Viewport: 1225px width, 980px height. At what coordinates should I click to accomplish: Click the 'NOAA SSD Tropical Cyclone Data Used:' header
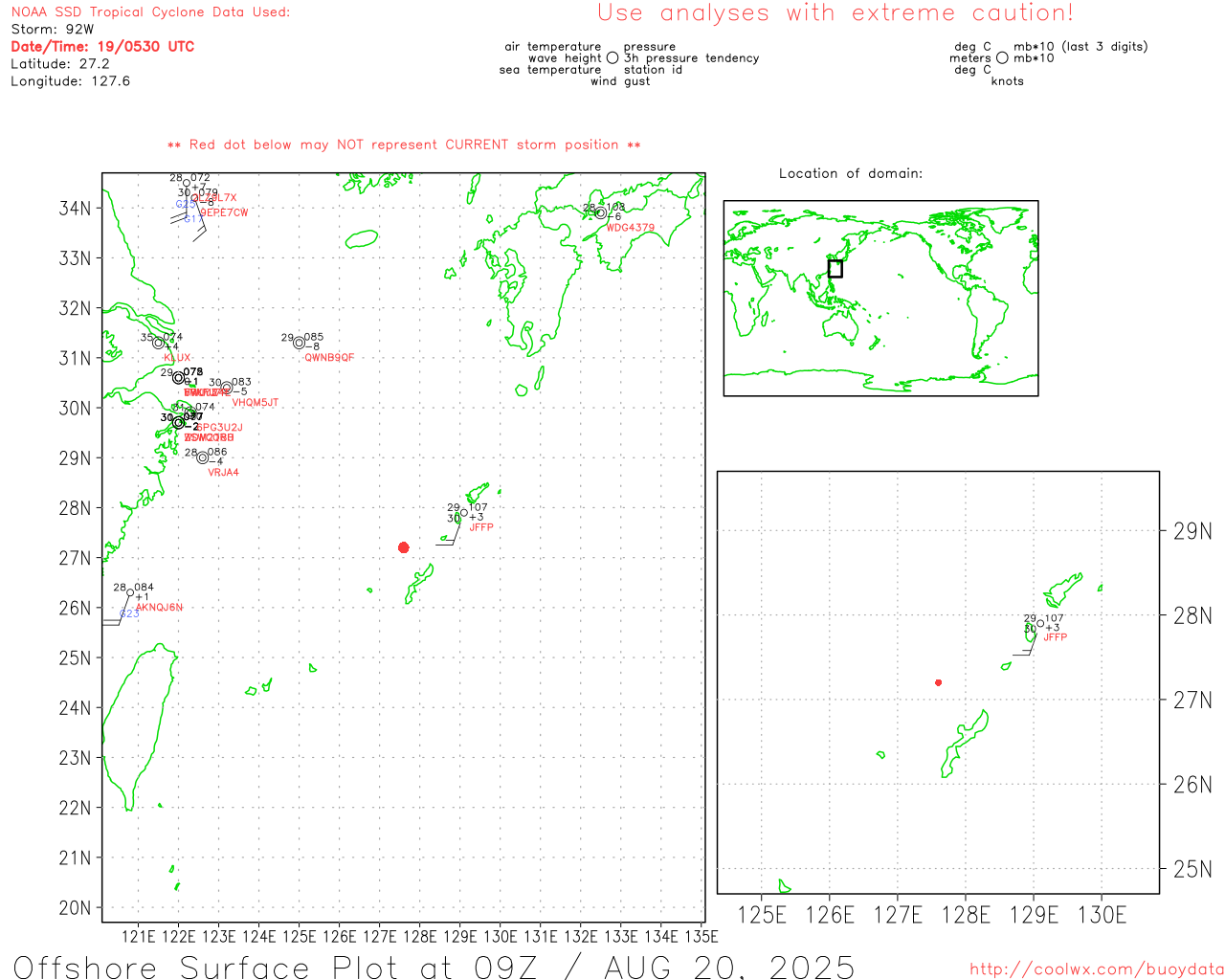click(150, 12)
